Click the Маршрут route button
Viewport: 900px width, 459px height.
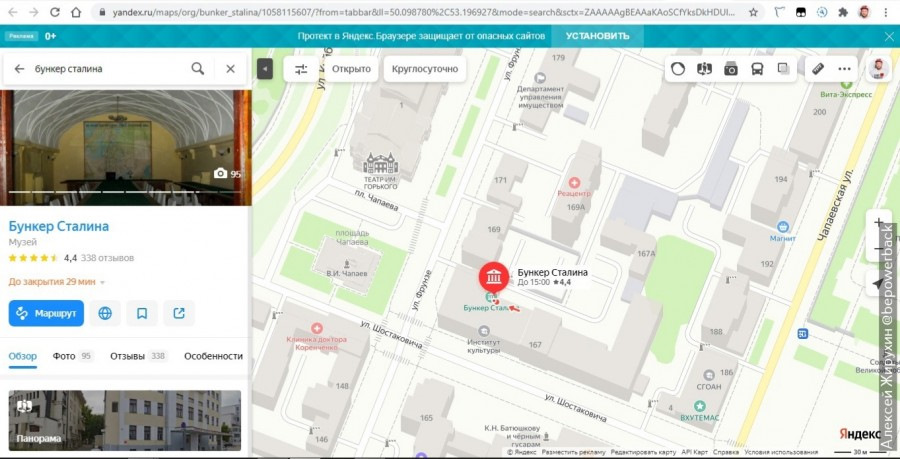(46, 313)
